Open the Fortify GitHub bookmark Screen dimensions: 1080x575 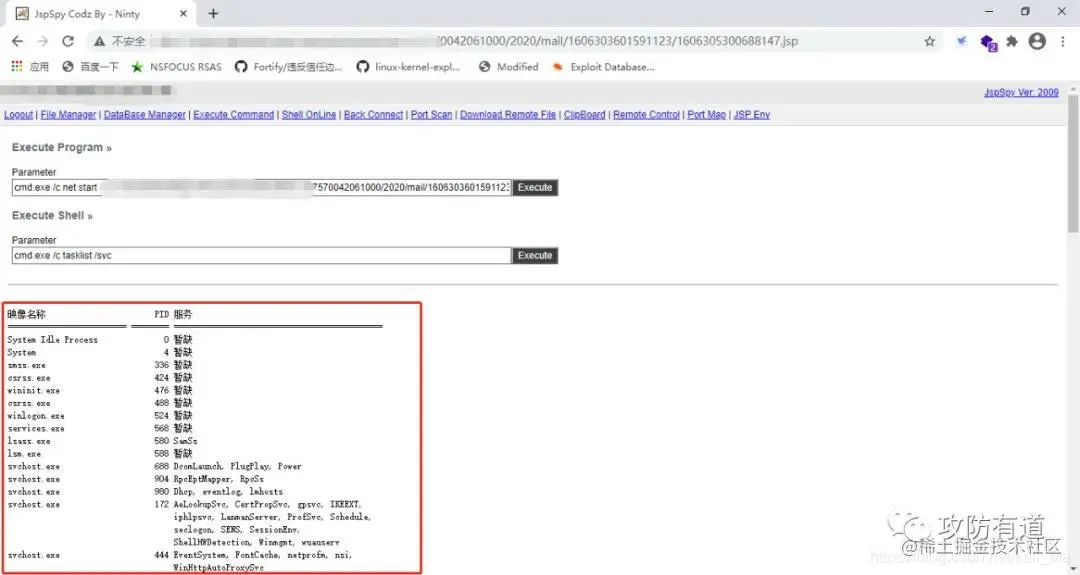289,67
